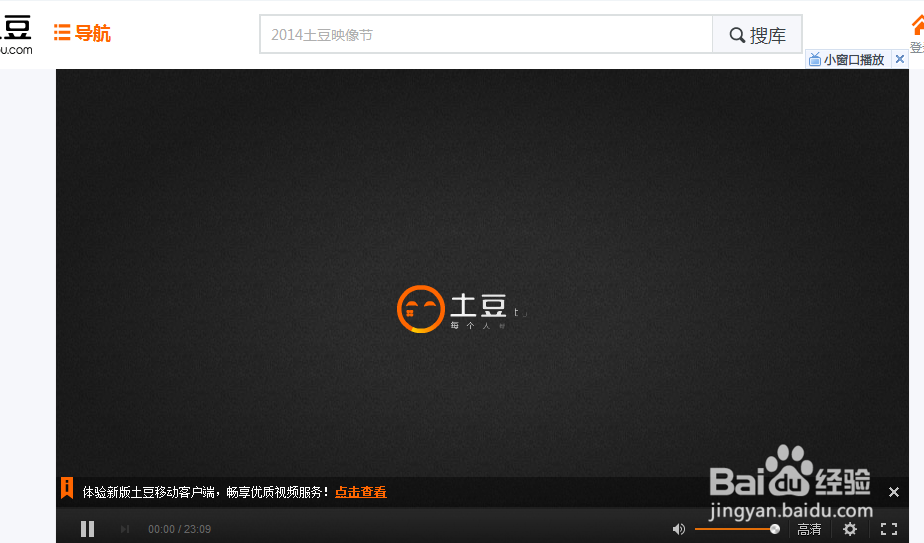
Task: Click the Tudou face logo in video
Action: (420, 309)
